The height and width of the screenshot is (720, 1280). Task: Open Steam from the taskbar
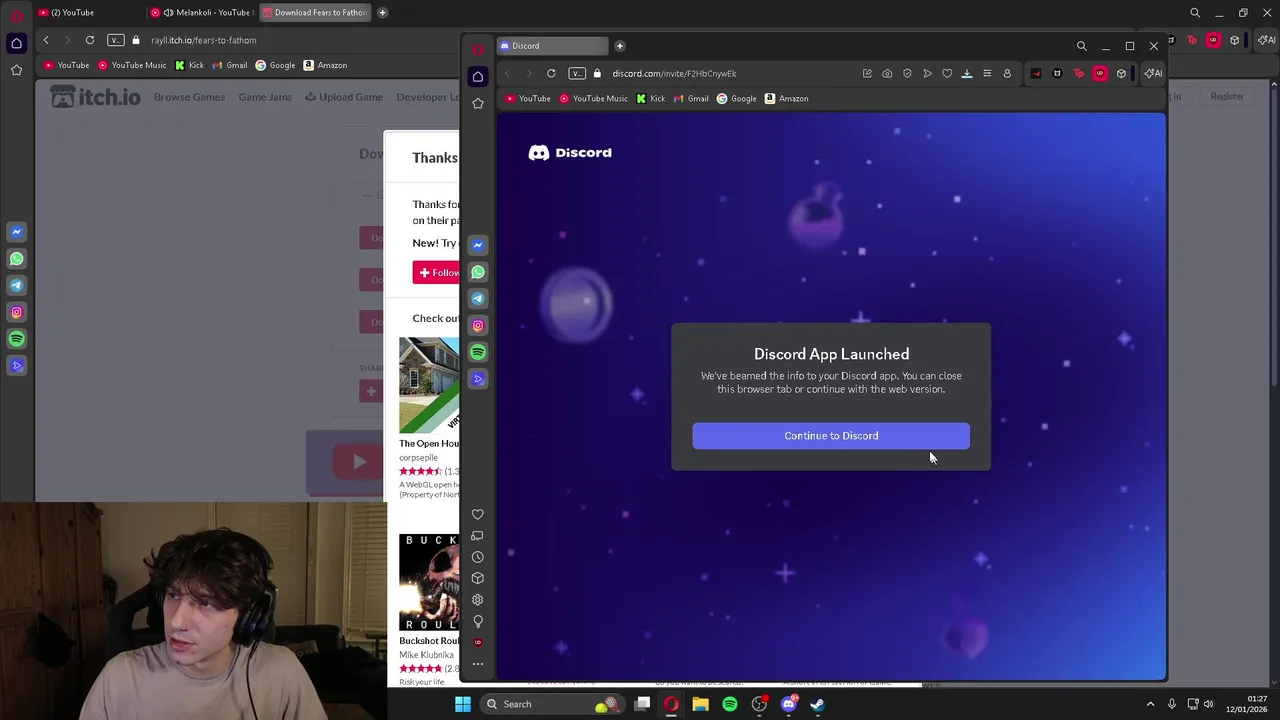[x=817, y=704]
